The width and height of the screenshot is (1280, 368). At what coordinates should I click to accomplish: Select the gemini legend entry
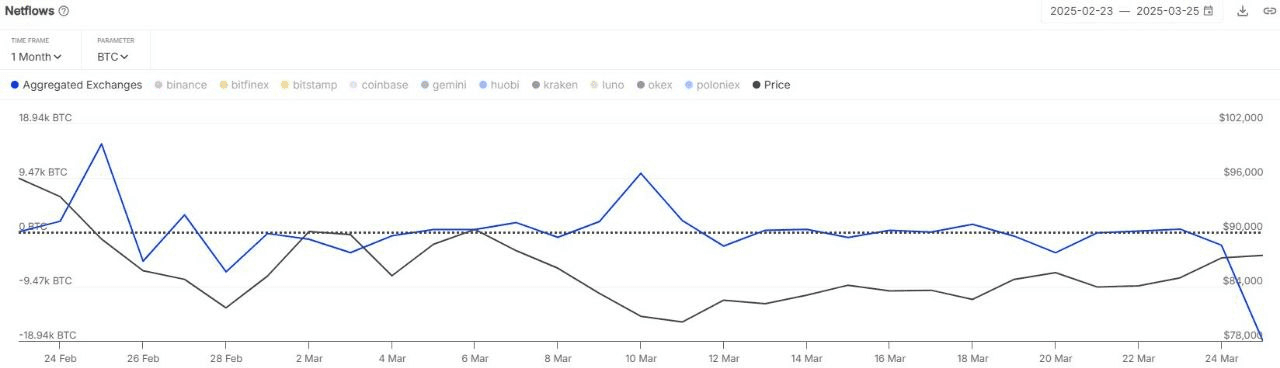point(444,85)
